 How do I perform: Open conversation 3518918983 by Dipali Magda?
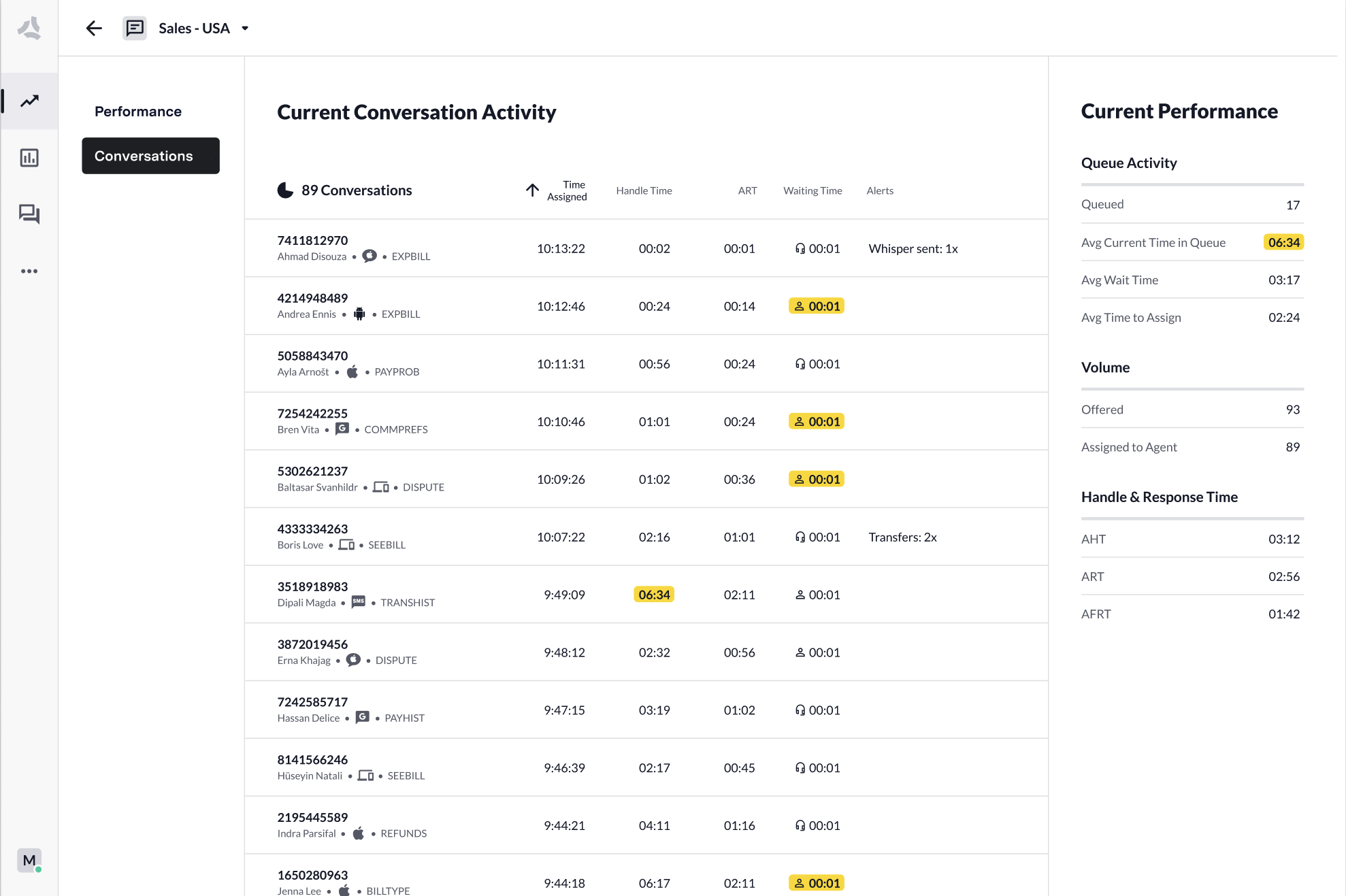tap(312, 586)
